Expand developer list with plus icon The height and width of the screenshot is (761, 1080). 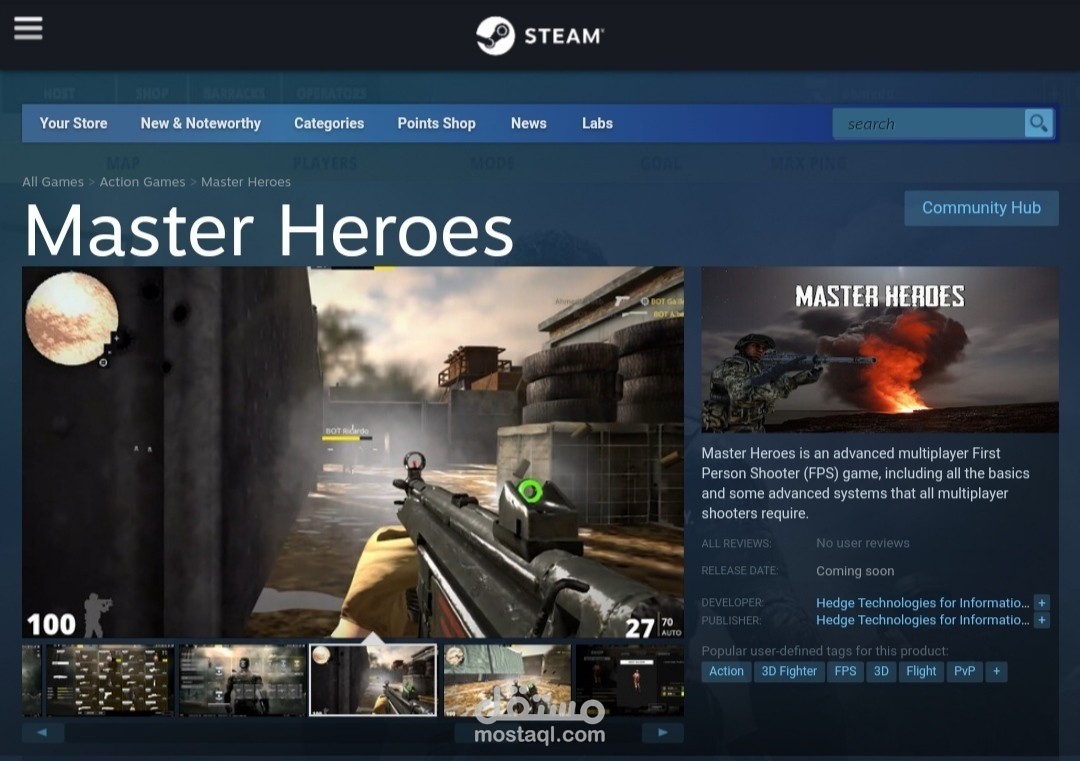[x=1041, y=603]
